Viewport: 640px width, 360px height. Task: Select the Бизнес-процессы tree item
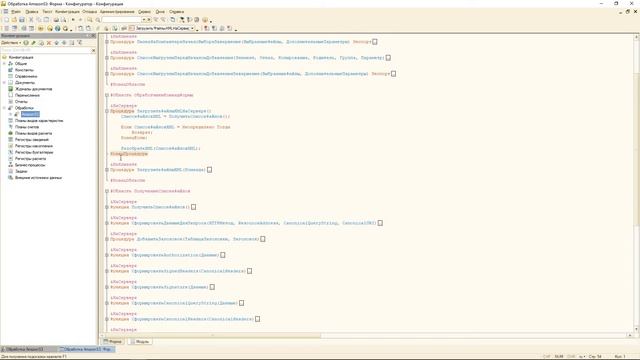[x=30, y=165]
